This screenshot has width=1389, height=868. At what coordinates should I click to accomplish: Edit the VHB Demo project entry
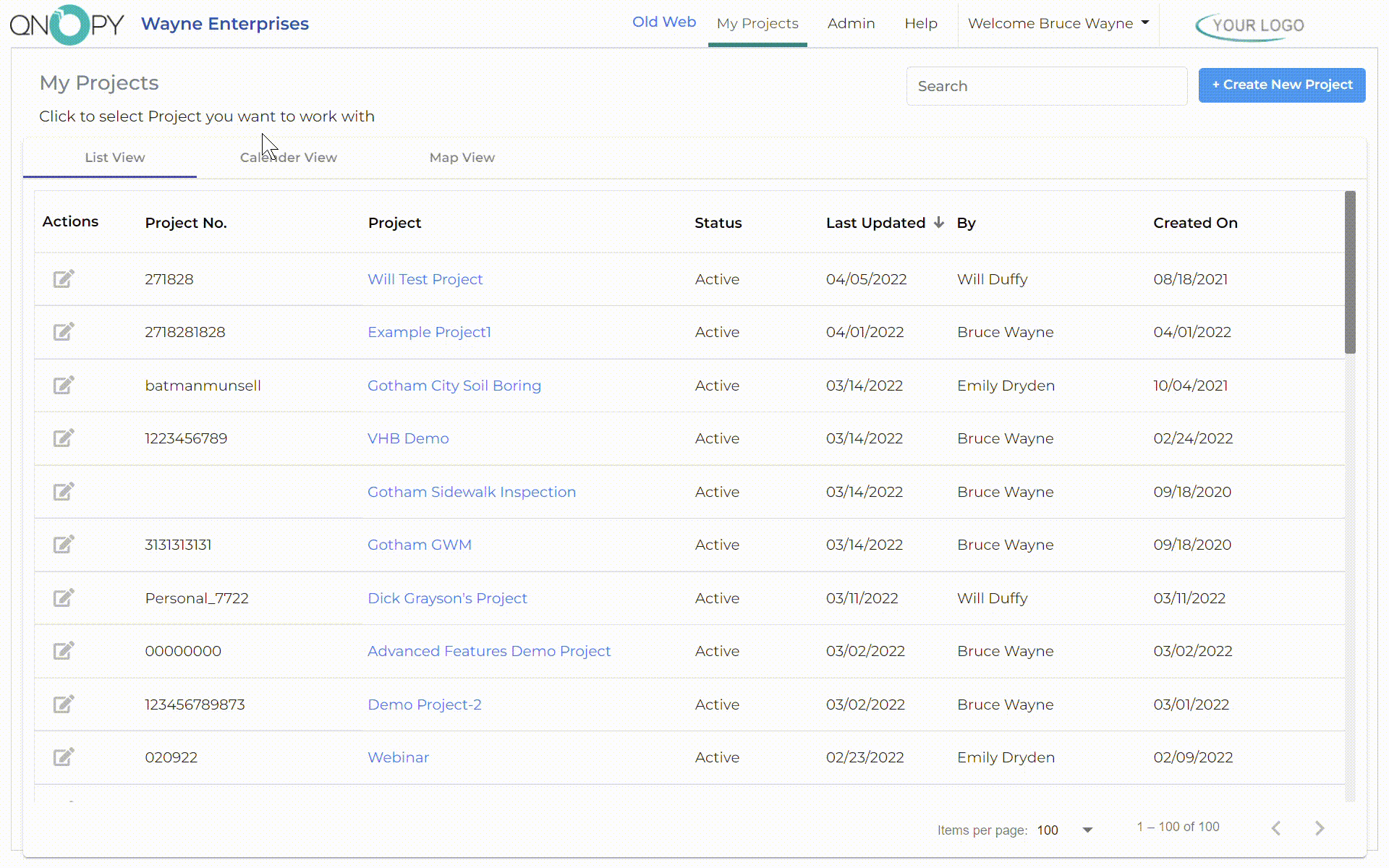point(64,438)
